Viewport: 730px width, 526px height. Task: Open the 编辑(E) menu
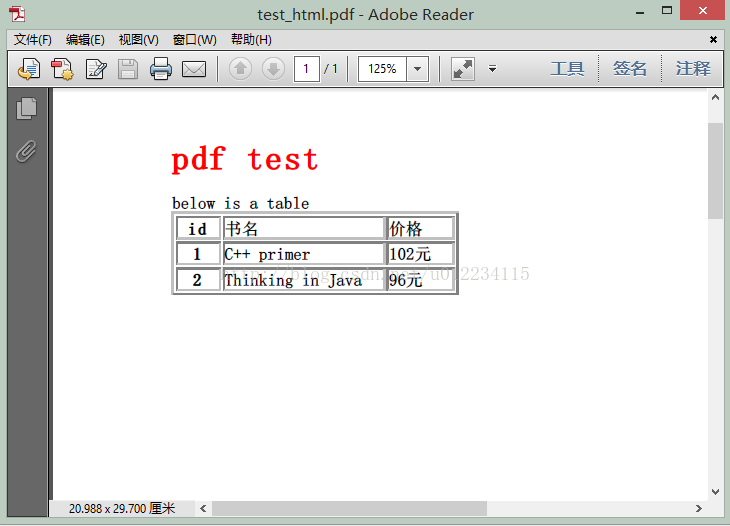pos(85,40)
